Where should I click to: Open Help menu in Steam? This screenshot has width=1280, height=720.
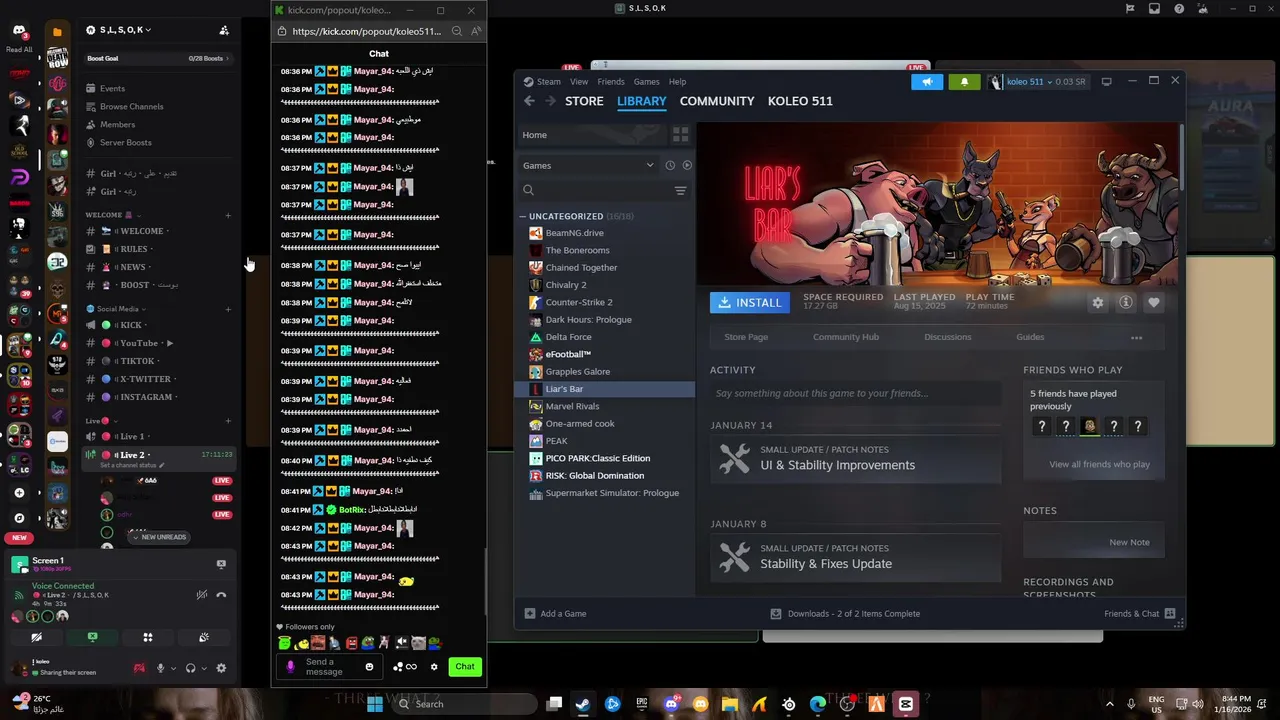[x=677, y=82]
